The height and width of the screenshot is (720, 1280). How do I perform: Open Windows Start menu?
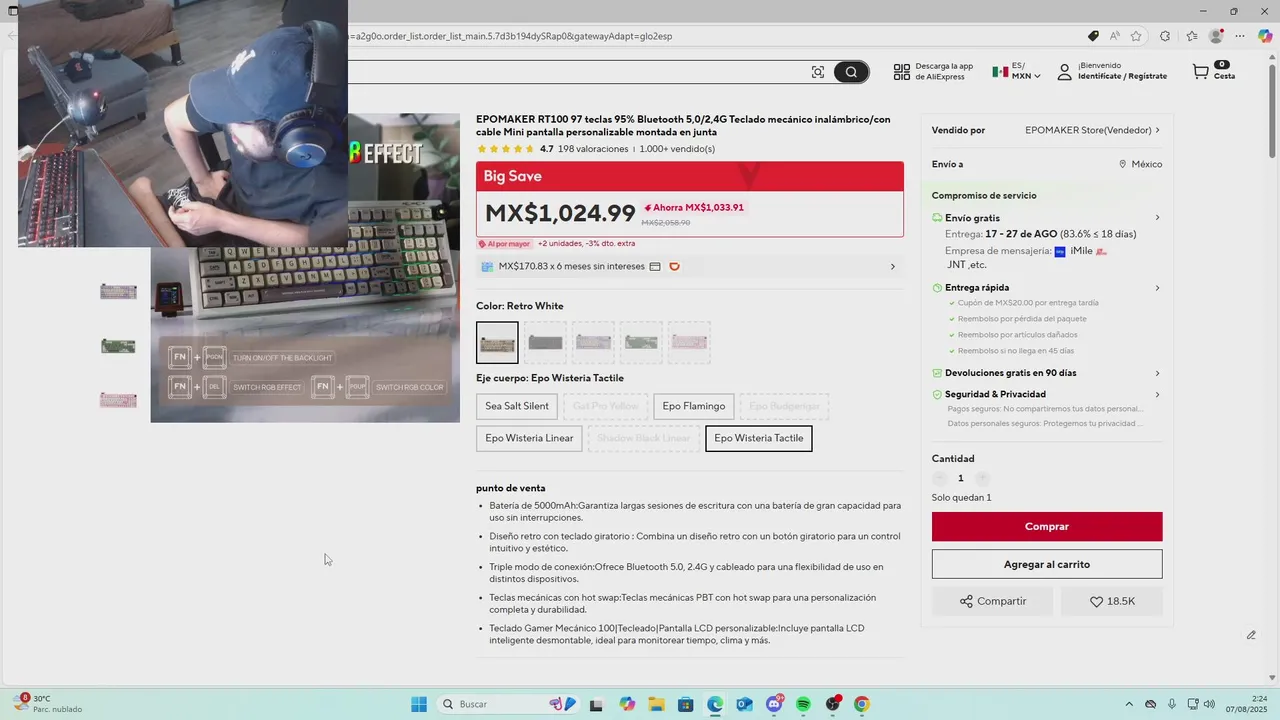419,704
